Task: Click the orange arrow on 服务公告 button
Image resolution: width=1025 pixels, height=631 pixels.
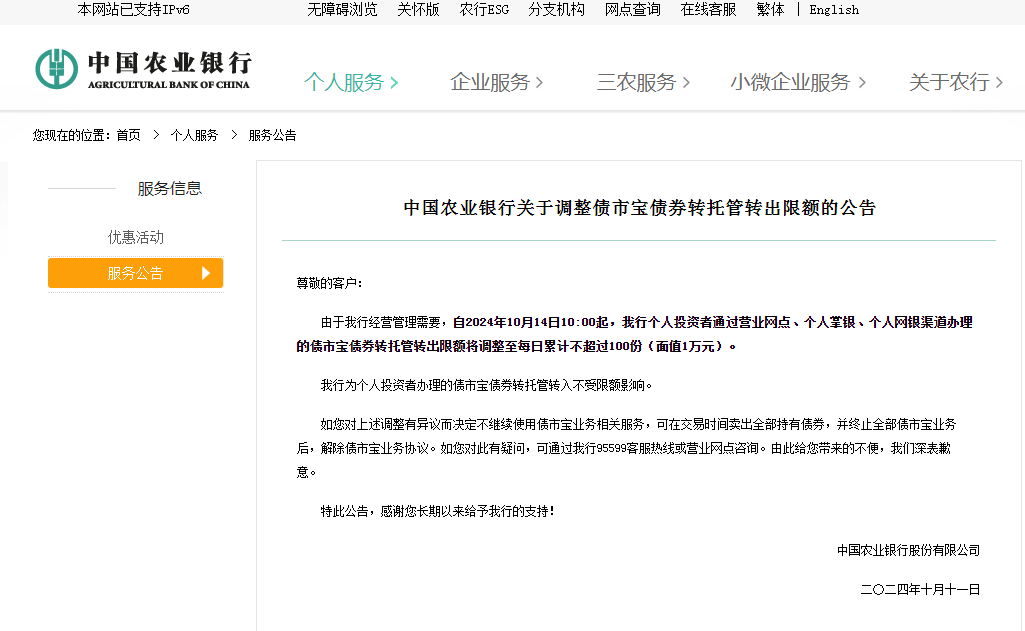Action: point(208,272)
